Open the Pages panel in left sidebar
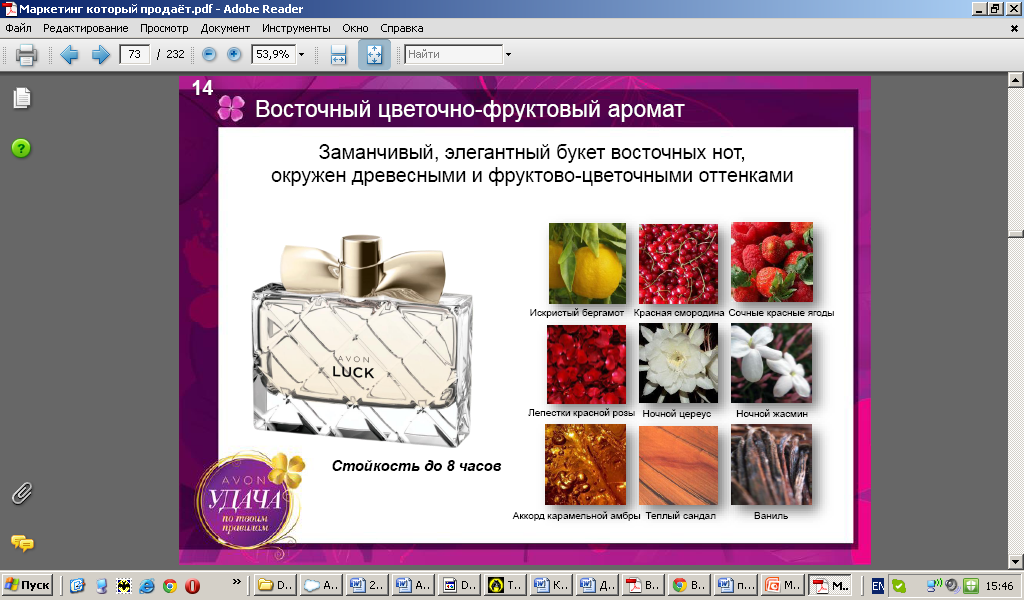The height and width of the screenshot is (600, 1024). point(22,98)
